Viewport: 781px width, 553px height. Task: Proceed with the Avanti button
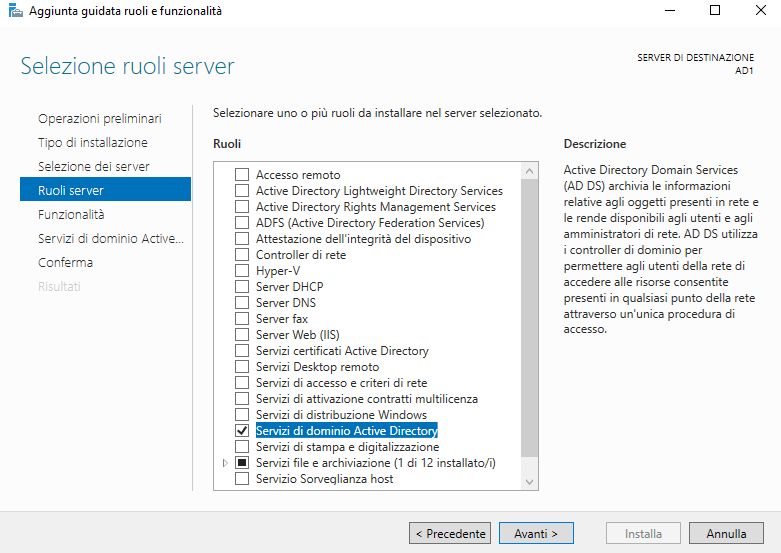(536, 534)
